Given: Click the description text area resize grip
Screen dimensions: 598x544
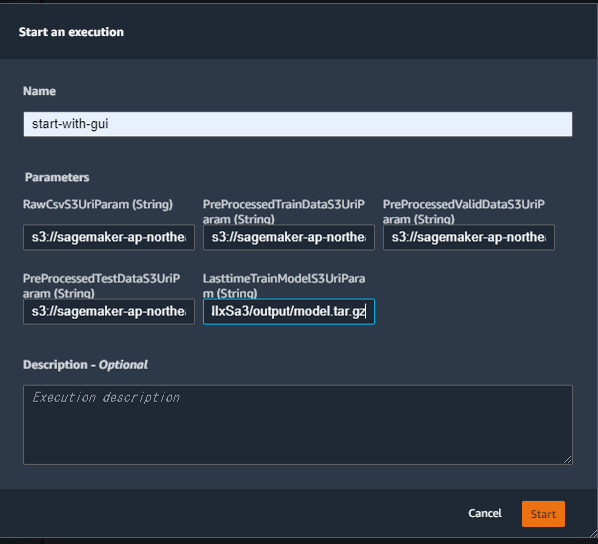Looking at the screenshot, I should pyautogui.click(x=567, y=460).
